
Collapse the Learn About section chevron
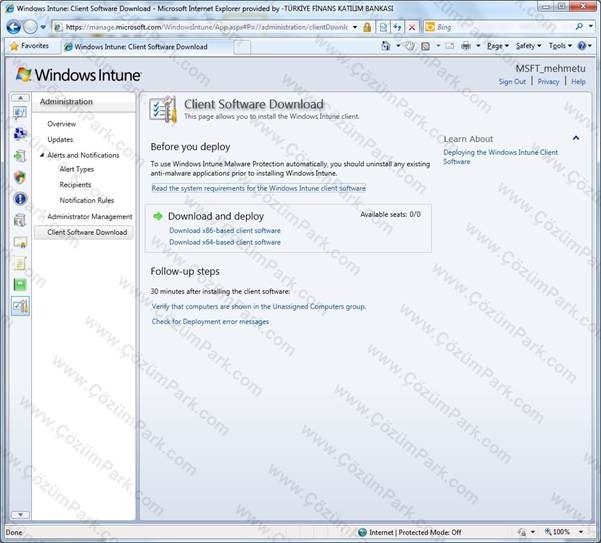coord(576,138)
